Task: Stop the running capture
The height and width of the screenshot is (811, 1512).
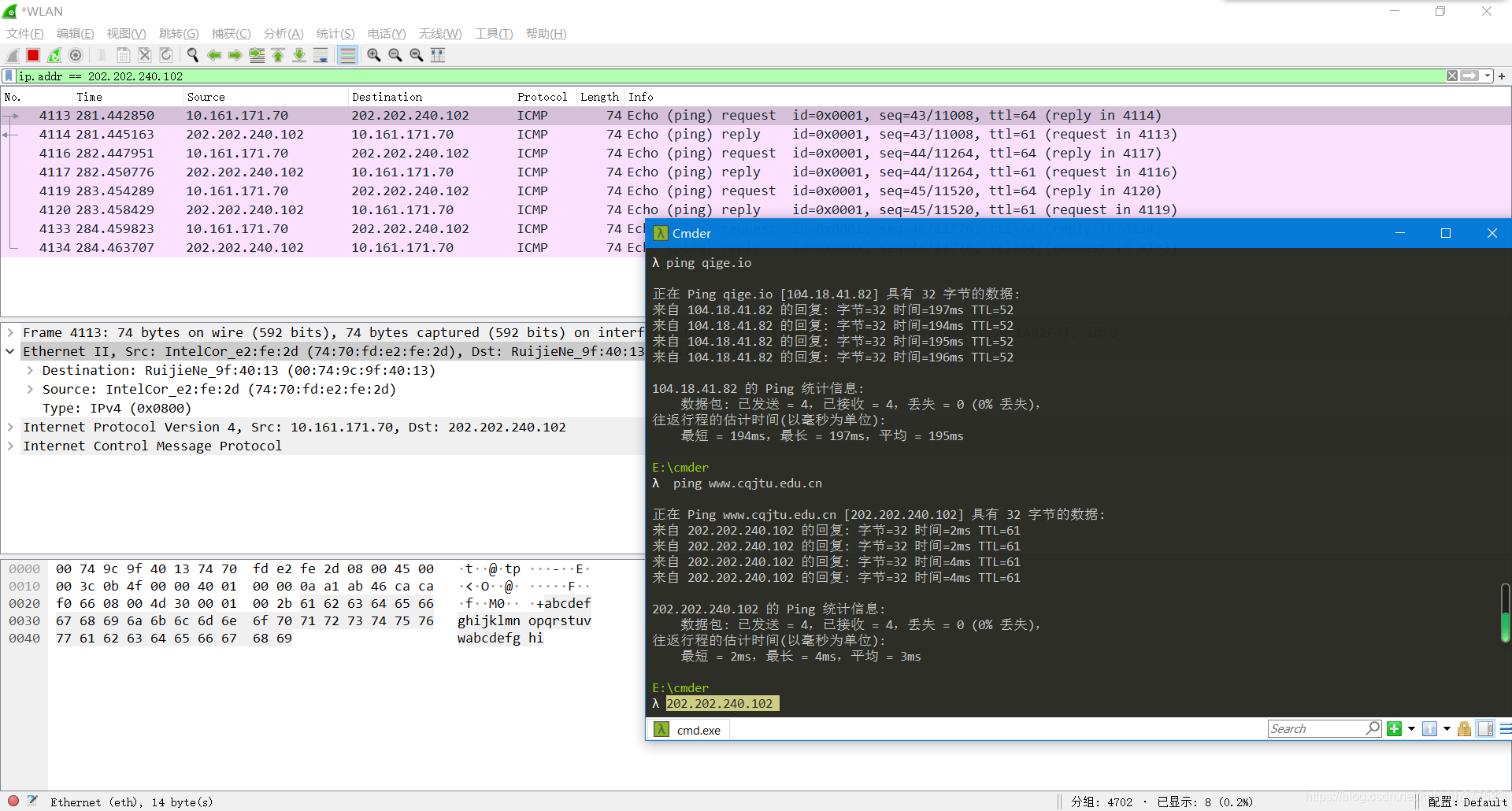Action: 33,55
